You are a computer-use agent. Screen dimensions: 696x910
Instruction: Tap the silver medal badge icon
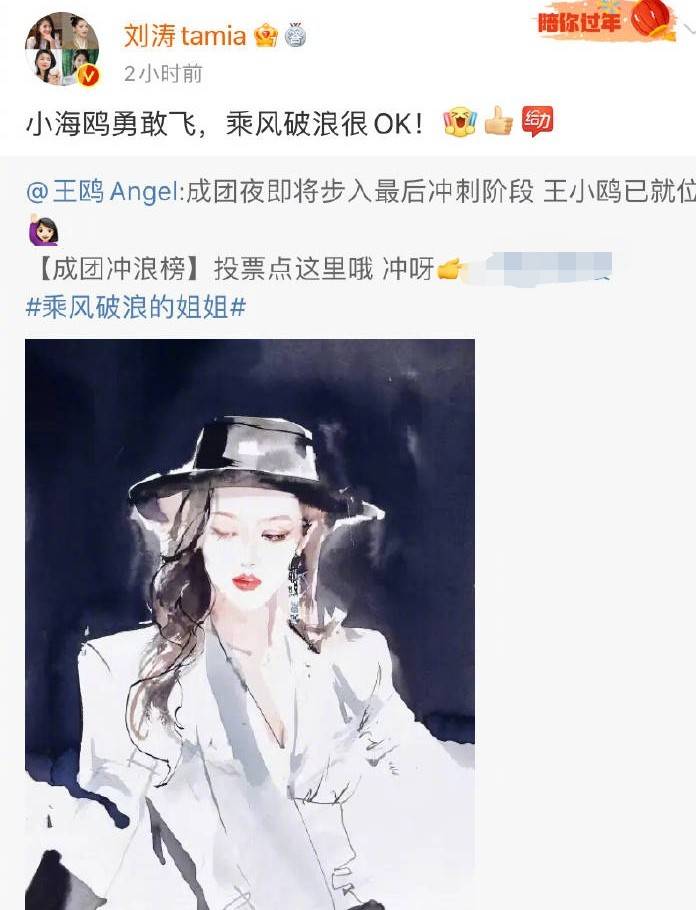tap(295, 35)
